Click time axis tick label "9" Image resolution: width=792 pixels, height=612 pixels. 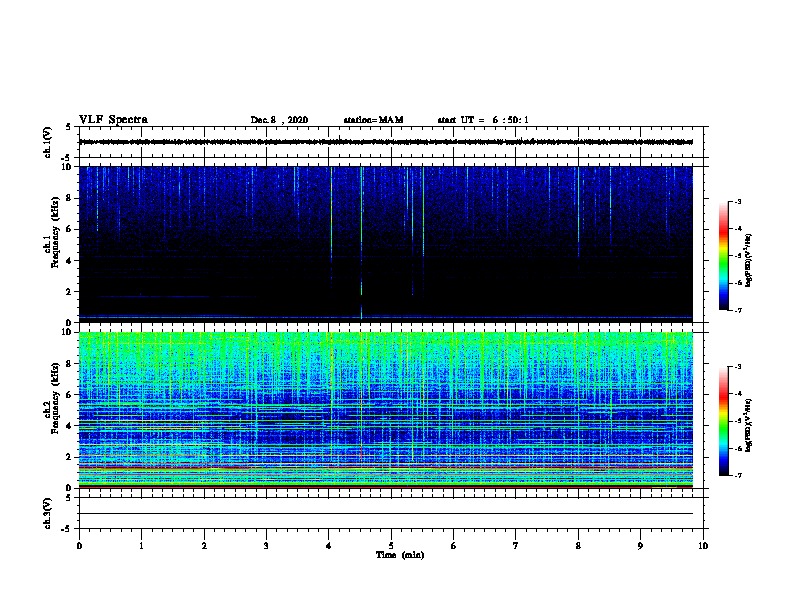640,545
